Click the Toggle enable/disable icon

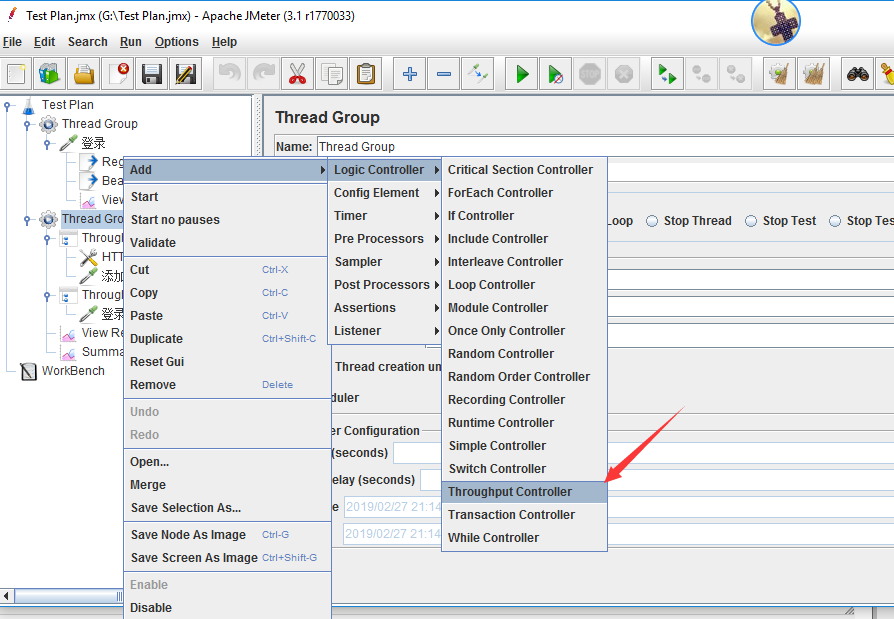pos(478,74)
